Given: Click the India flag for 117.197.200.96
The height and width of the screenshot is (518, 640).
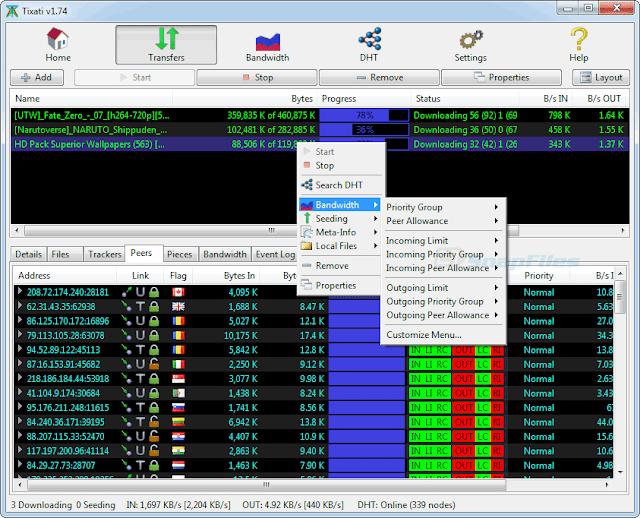Looking at the screenshot, I should 178,451.
